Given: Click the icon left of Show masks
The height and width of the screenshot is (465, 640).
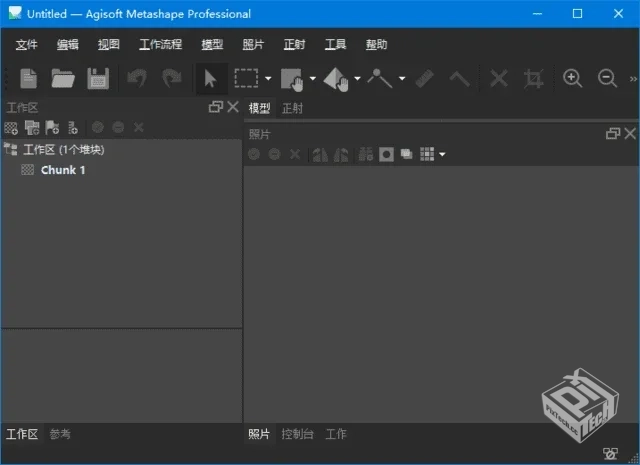Looking at the screenshot, I should click(x=366, y=154).
